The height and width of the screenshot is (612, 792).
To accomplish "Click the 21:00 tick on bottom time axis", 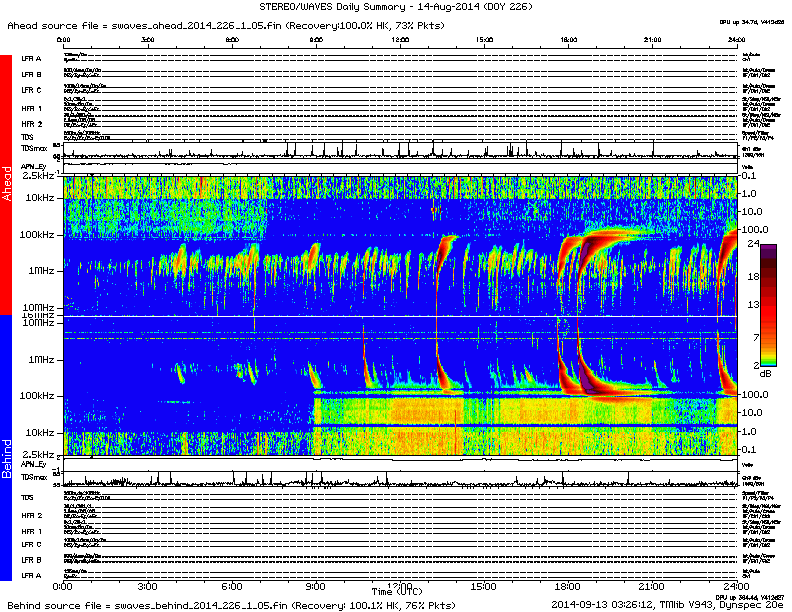I will (x=651, y=586).
